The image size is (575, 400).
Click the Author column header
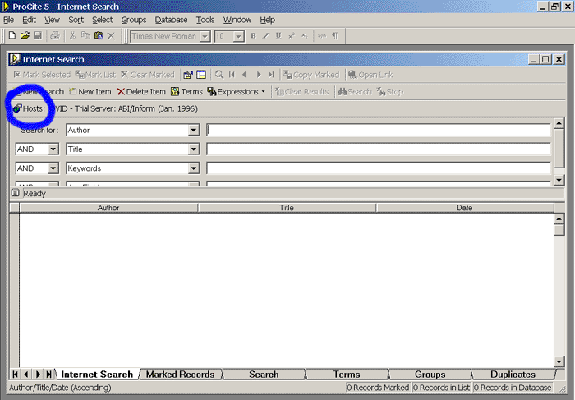coord(109,208)
